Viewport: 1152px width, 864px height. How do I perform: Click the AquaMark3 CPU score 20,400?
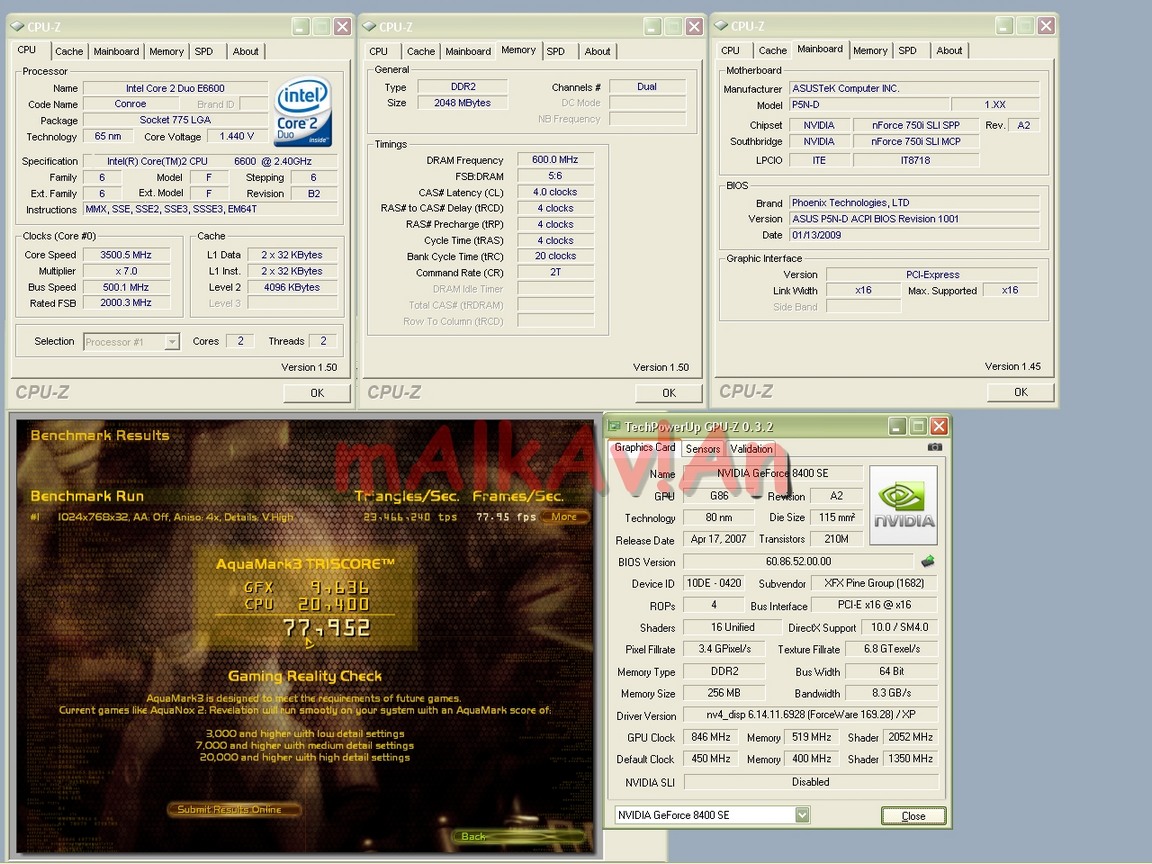tap(334, 604)
